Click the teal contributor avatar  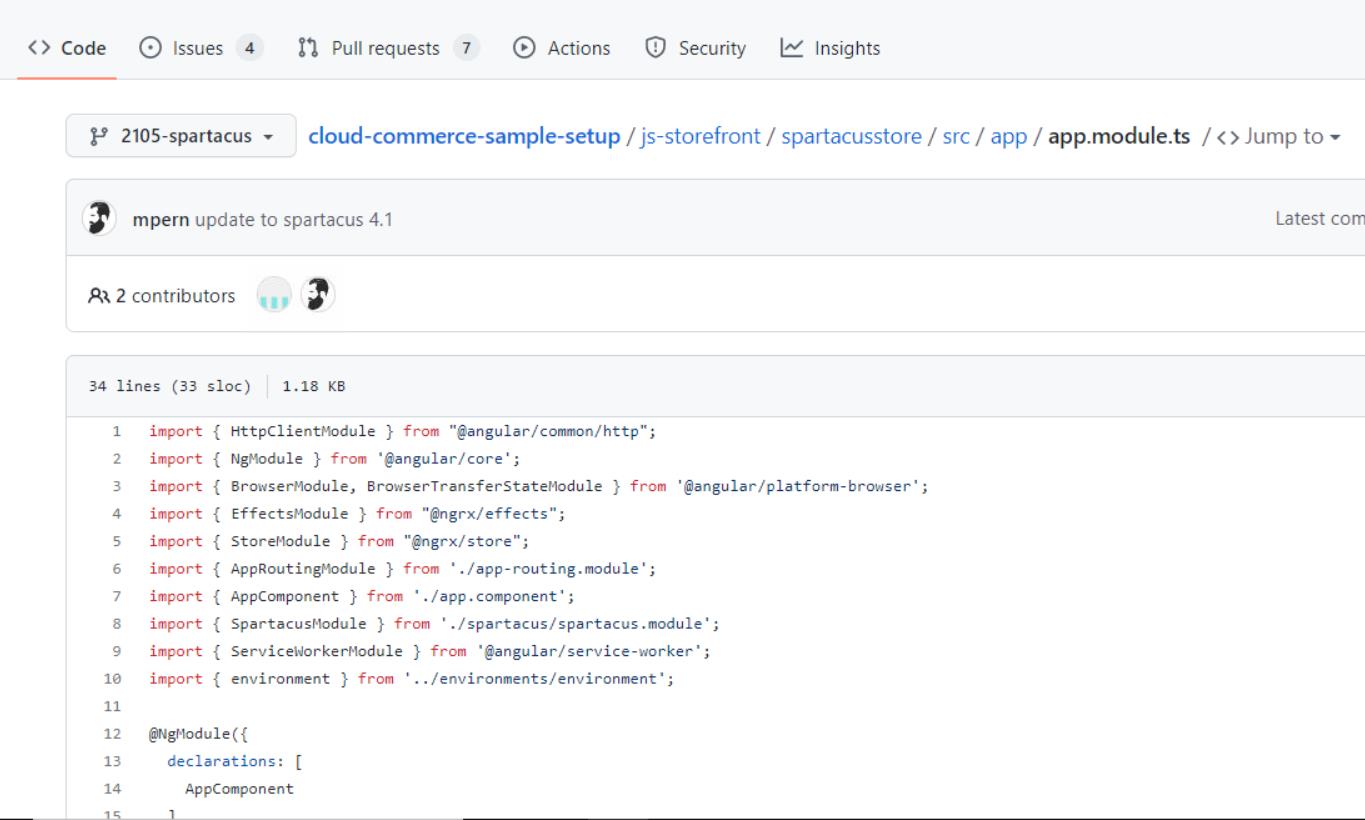(x=274, y=295)
